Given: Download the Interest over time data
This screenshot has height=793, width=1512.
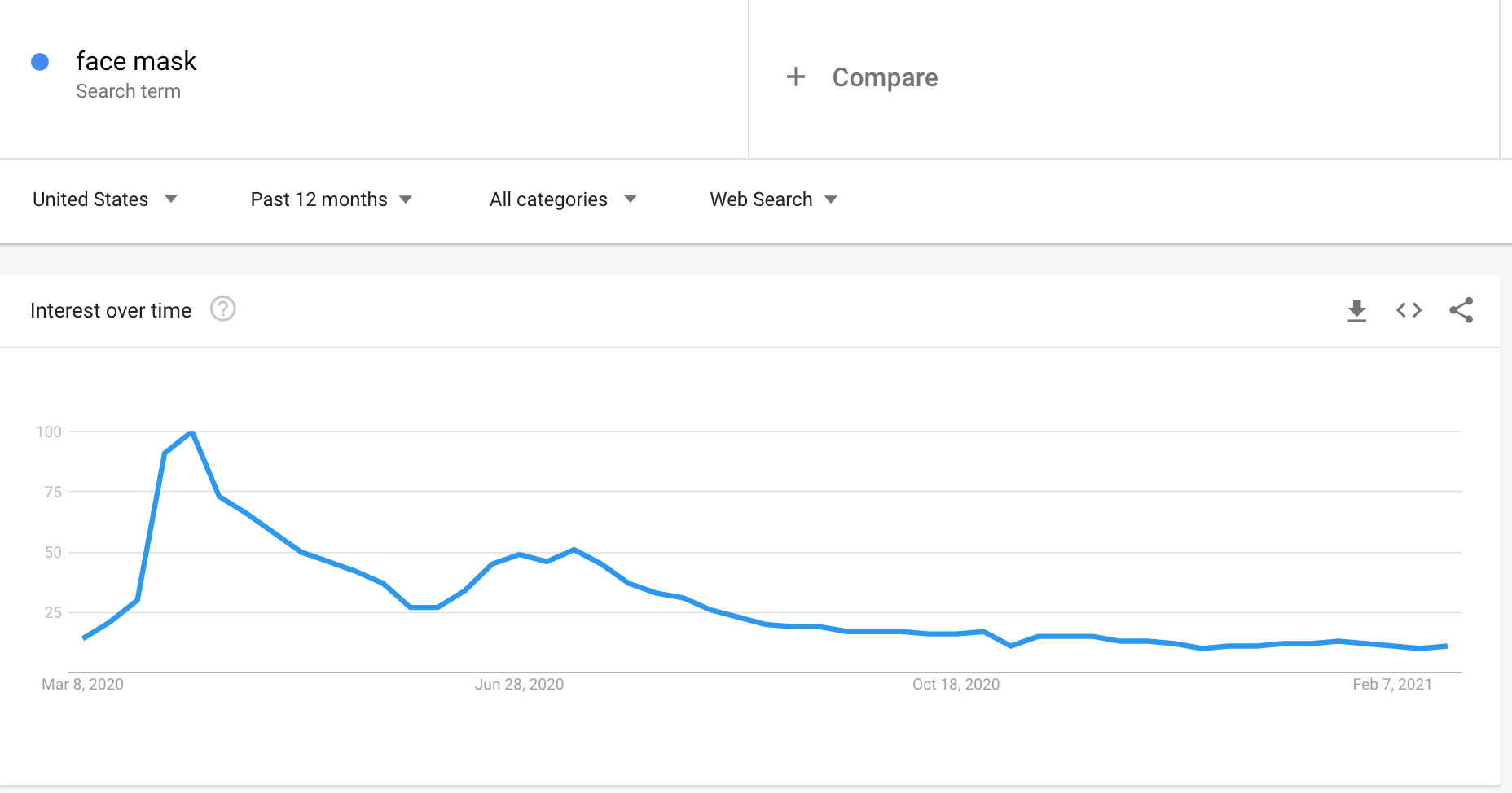Looking at the screenshot, I should pyautogui.click(x=1356, y=310).
